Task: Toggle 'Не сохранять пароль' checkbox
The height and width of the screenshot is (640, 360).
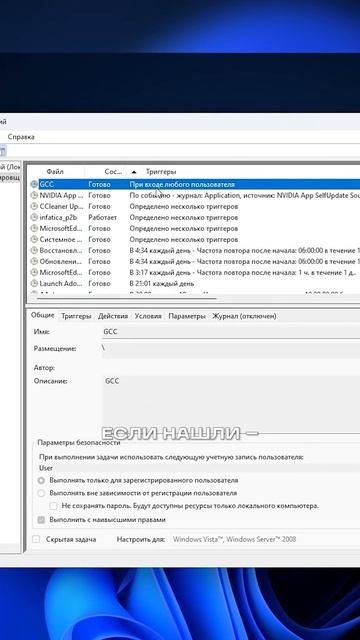Action: (x=53, y=506)
